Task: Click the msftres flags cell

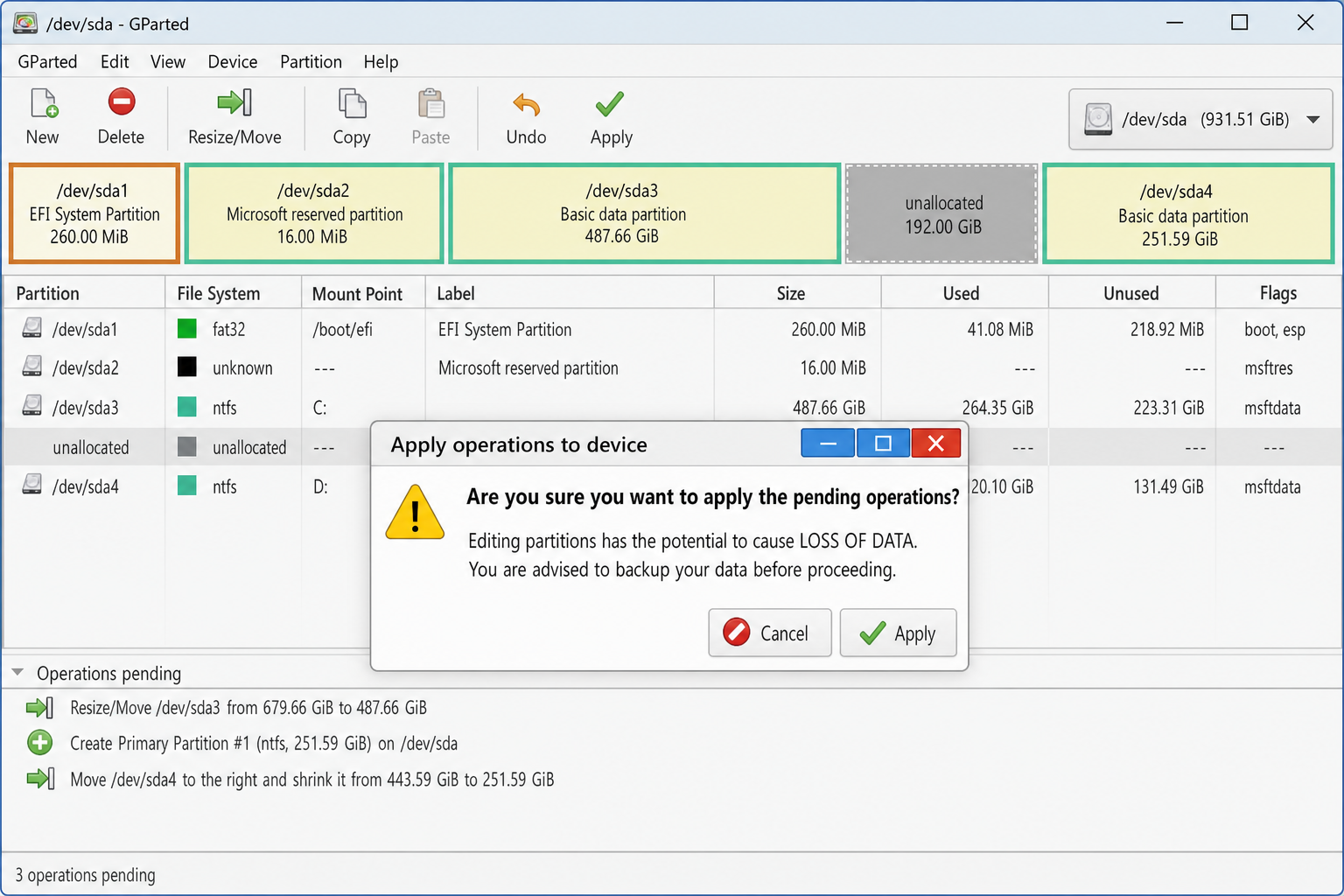Action: click(1268, 367)
